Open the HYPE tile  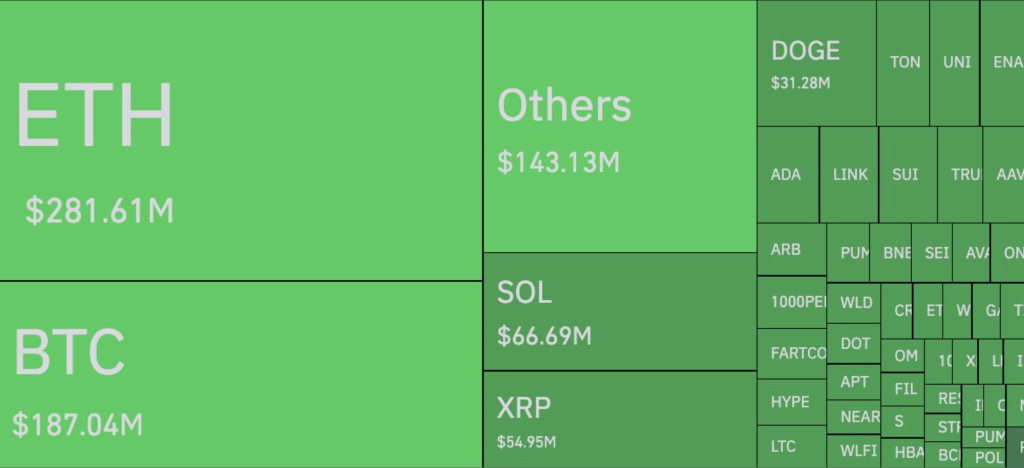click(x=791, y=402)
